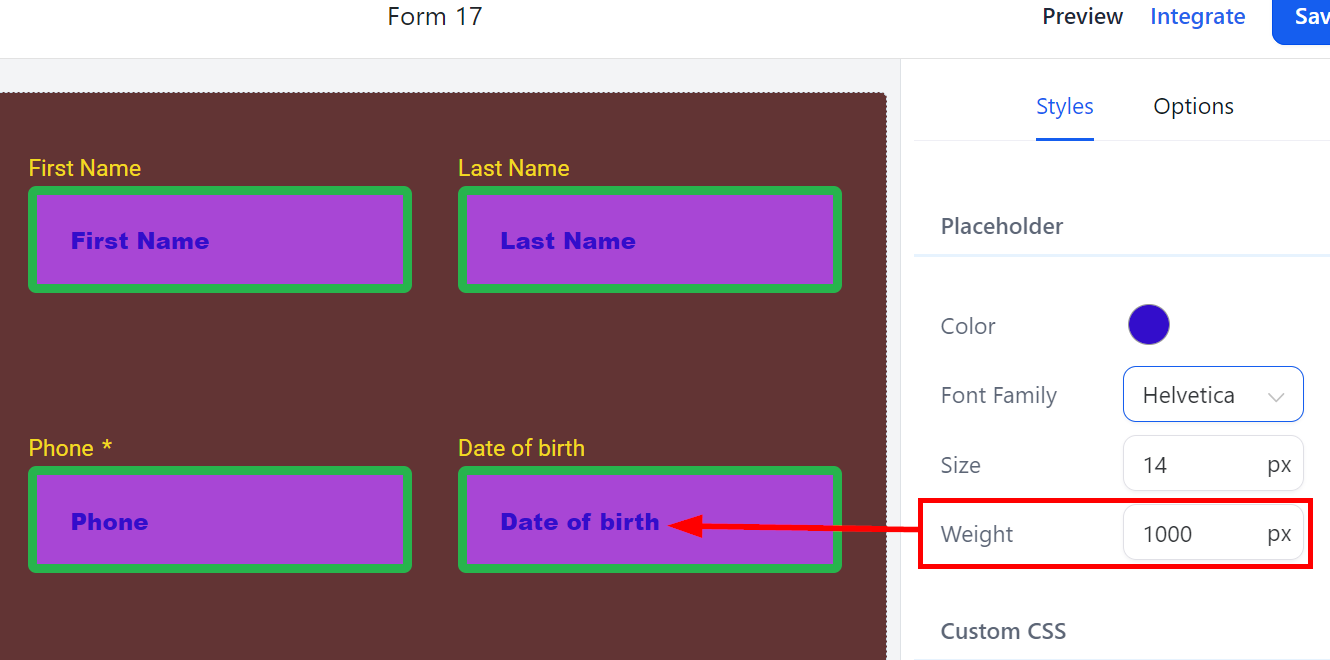This screenshot has width=1330, height=660.
Task: Expand the Custom CSS section
Action: click(x=1003, y=631)
